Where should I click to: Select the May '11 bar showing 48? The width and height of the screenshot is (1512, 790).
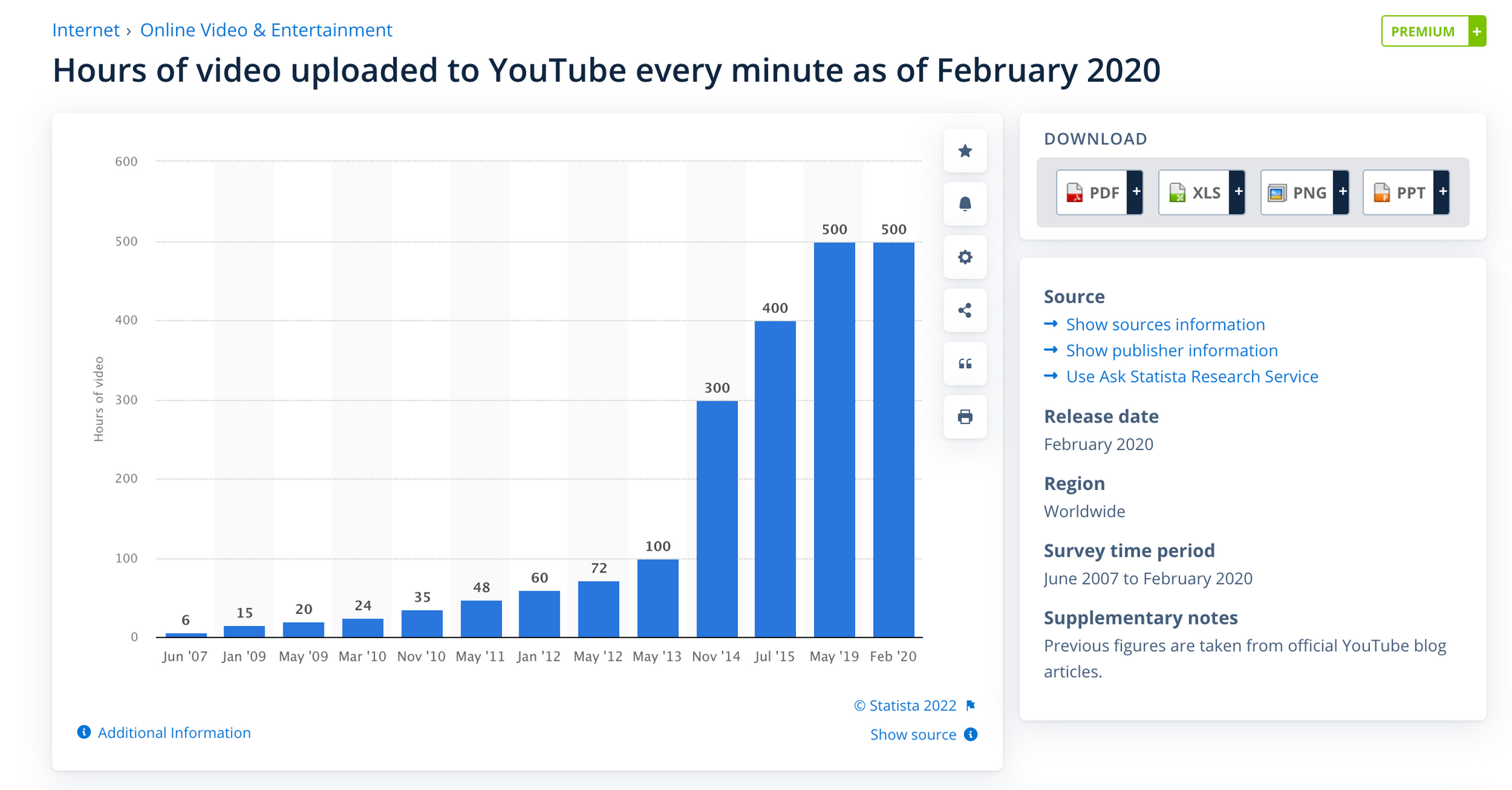[481, 619]
